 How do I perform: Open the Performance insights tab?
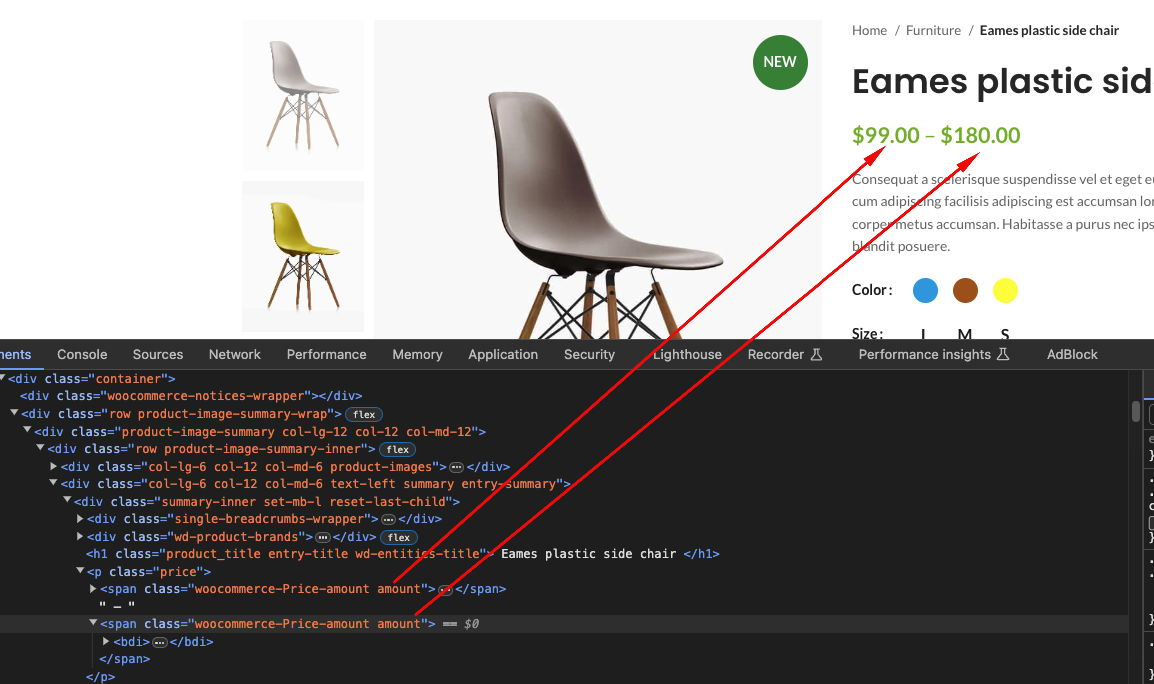click(933, 355)
